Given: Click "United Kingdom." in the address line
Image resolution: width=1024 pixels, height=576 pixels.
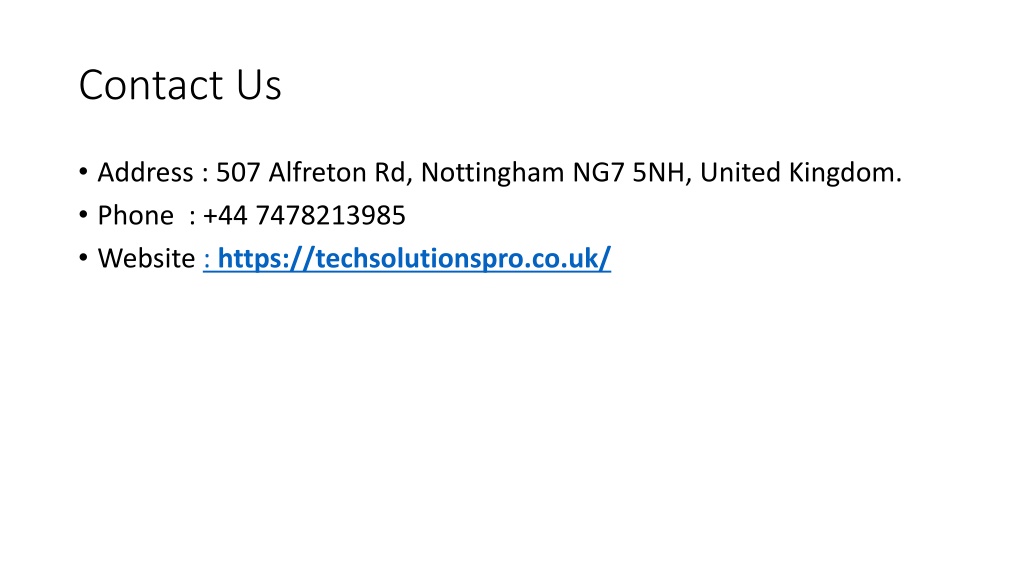Looking at the screenshot, I should (x=801, y=172).
